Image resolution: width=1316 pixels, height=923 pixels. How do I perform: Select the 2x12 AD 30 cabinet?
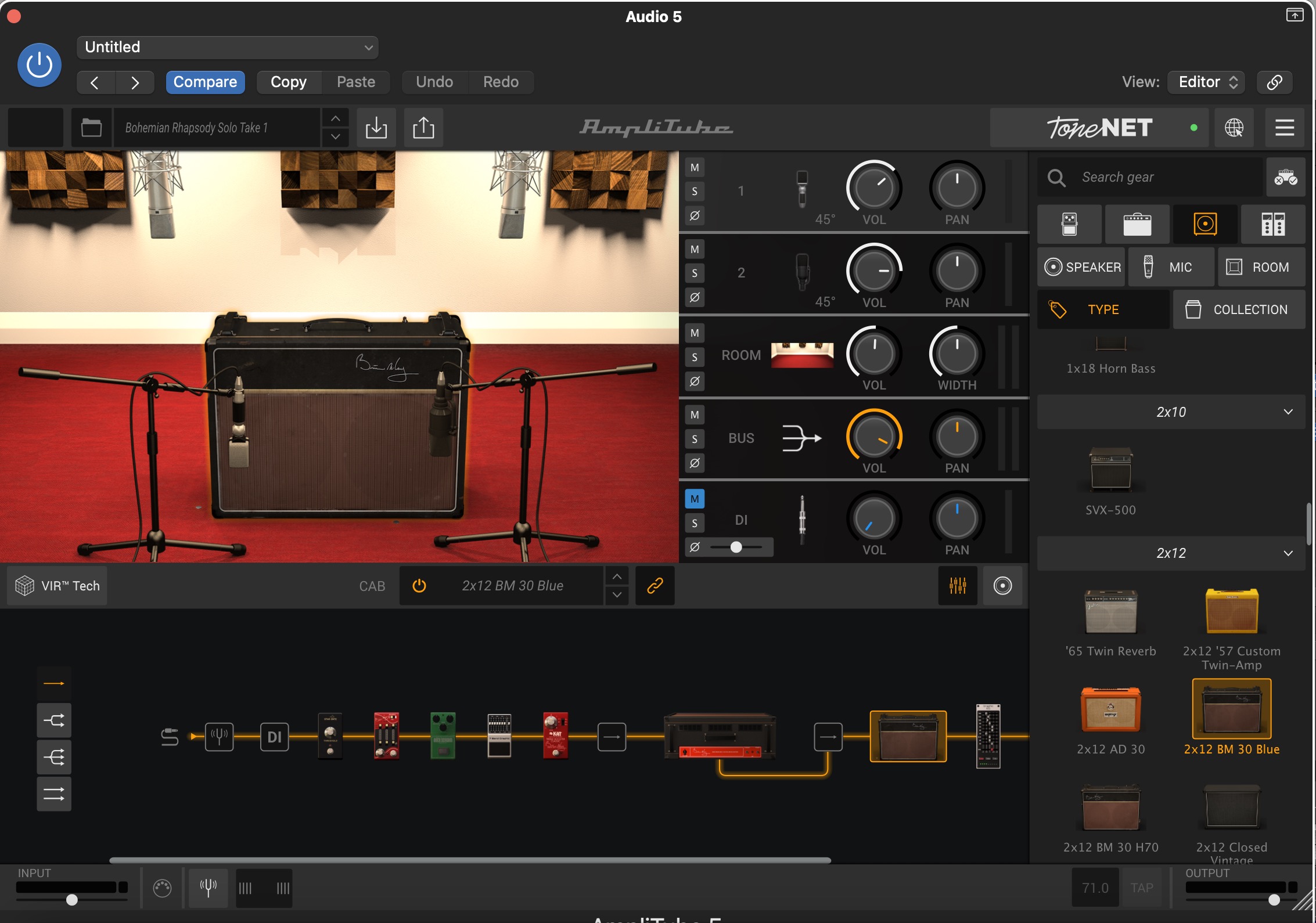click(1110, 721)
